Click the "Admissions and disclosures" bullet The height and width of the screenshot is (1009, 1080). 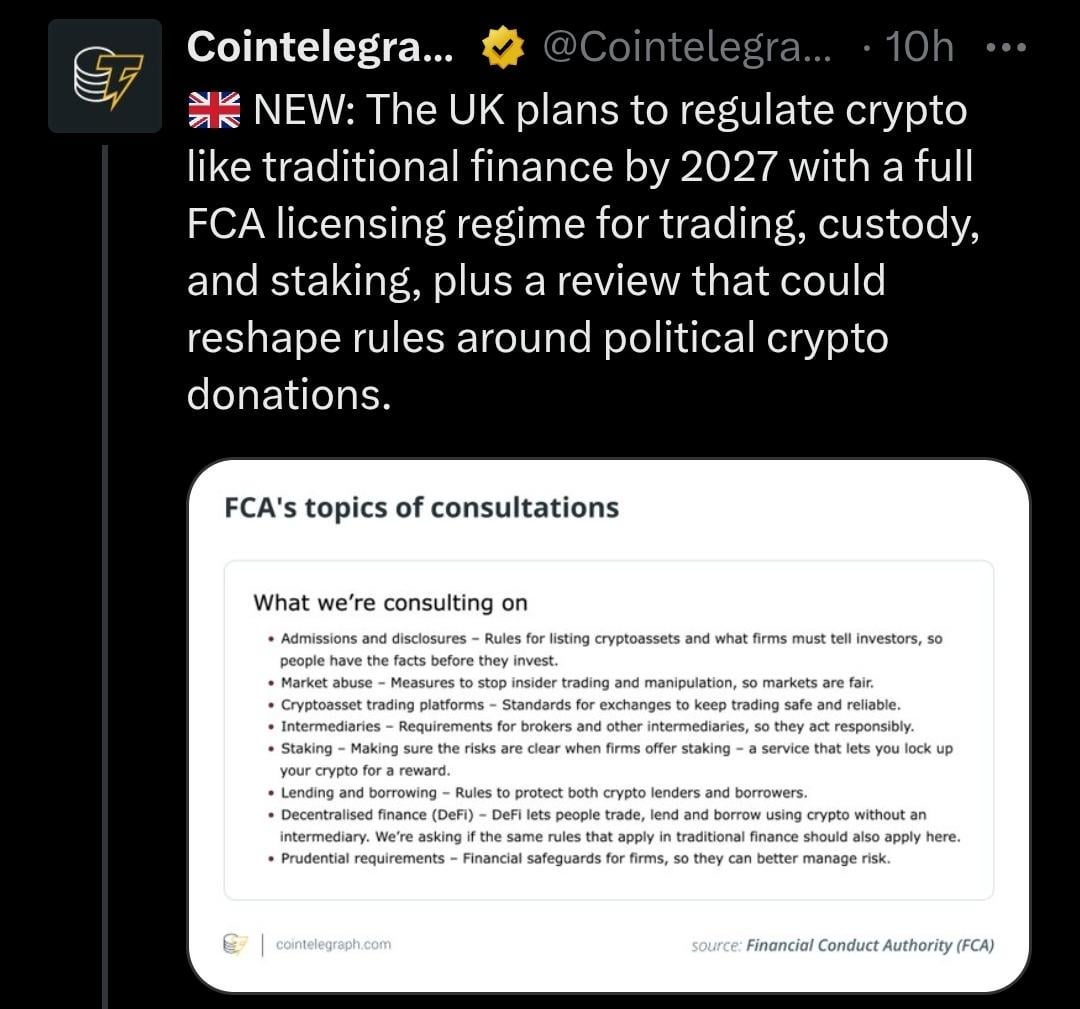coord(373,638)
